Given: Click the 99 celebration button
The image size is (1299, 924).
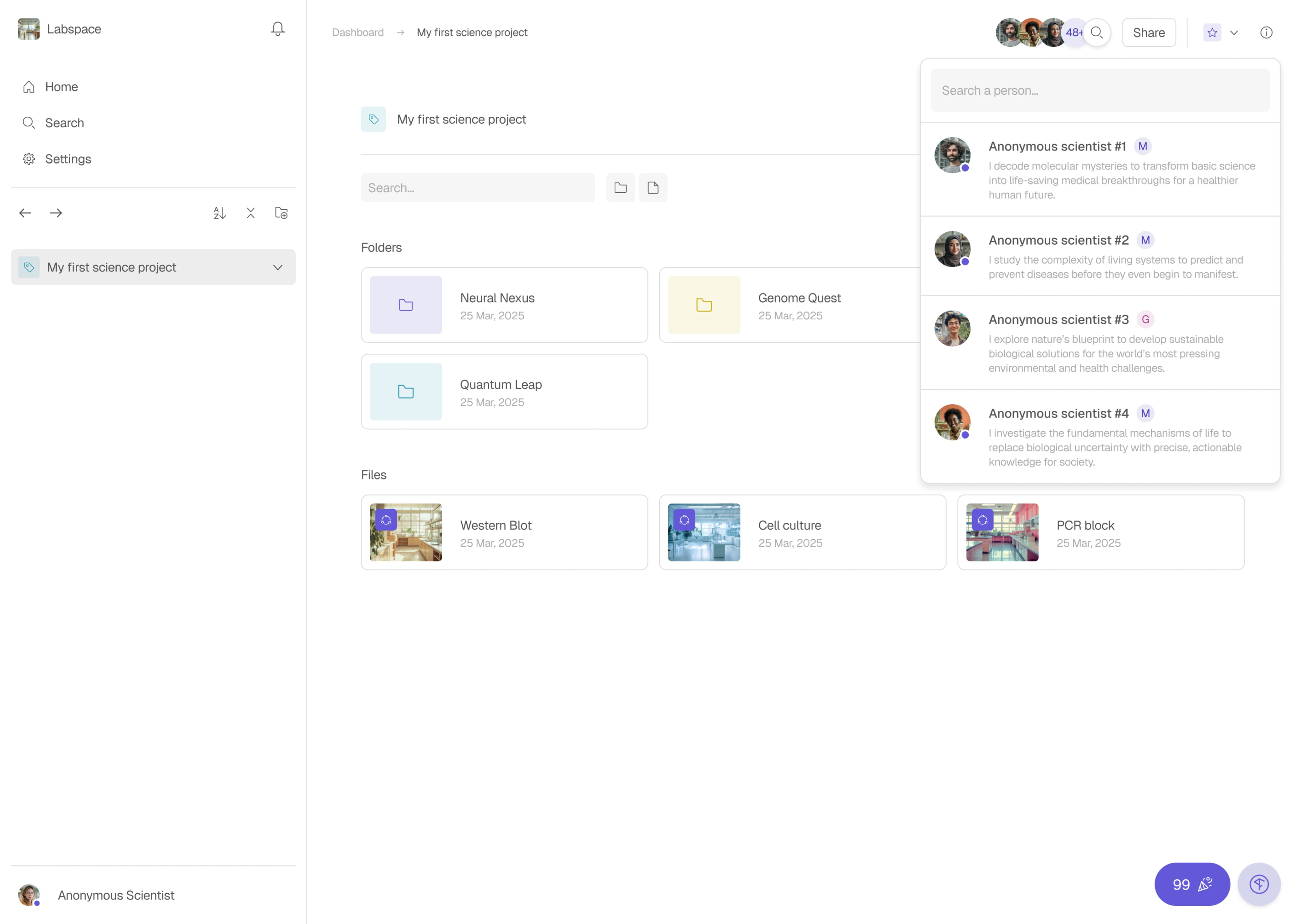Looking at the screenshot, I should [x=1192, y=884].
